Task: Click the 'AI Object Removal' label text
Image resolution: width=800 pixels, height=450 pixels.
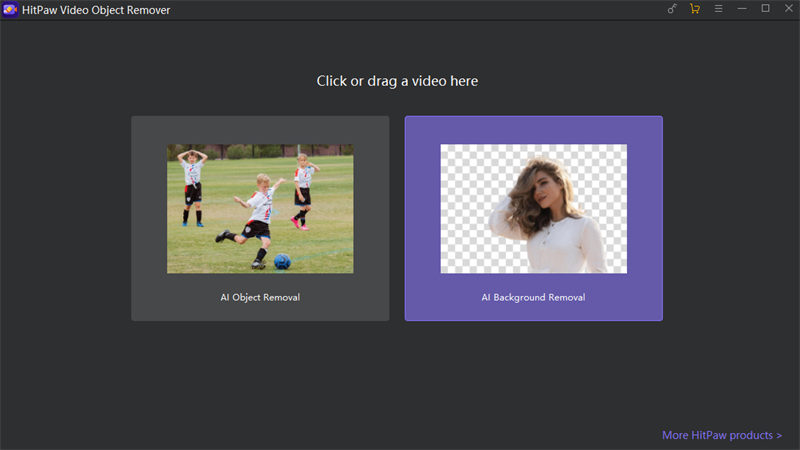Action: click(260, 297)
